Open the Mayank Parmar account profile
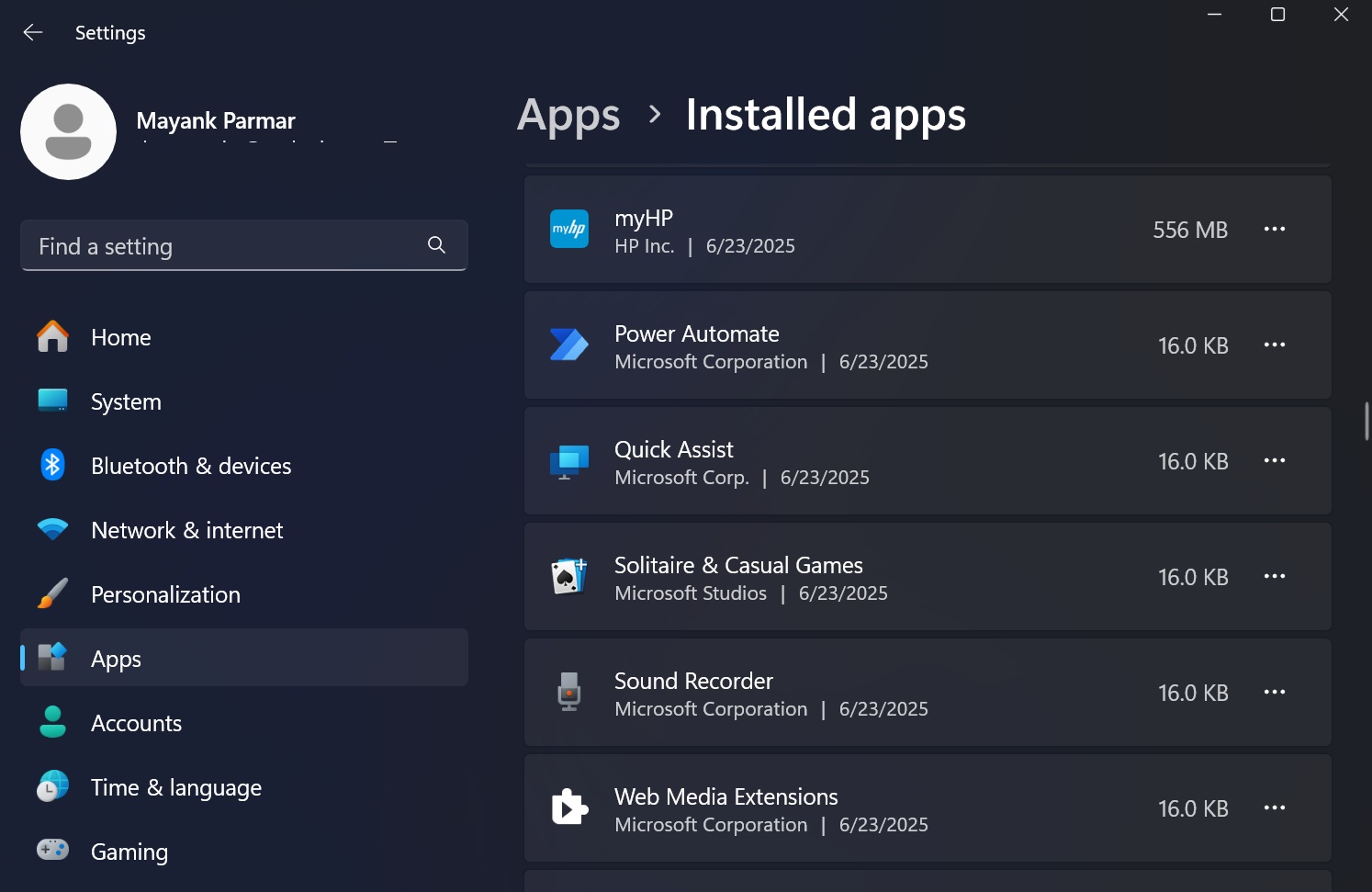Screen dimensions: 1372x892 coord(69,132)
